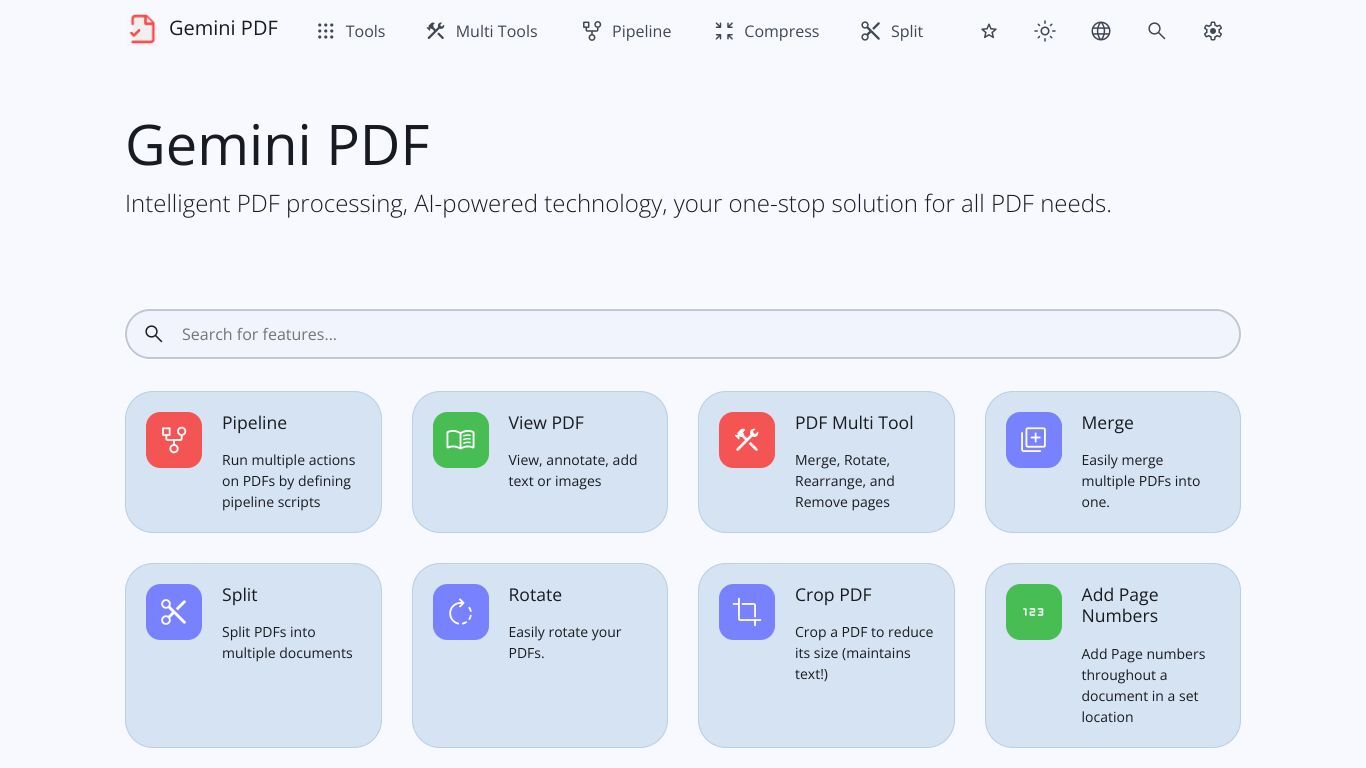Open Compress from the navbar
Image resolution: width=1366 pixels, height=768 pixels.
tap(767, 31)
